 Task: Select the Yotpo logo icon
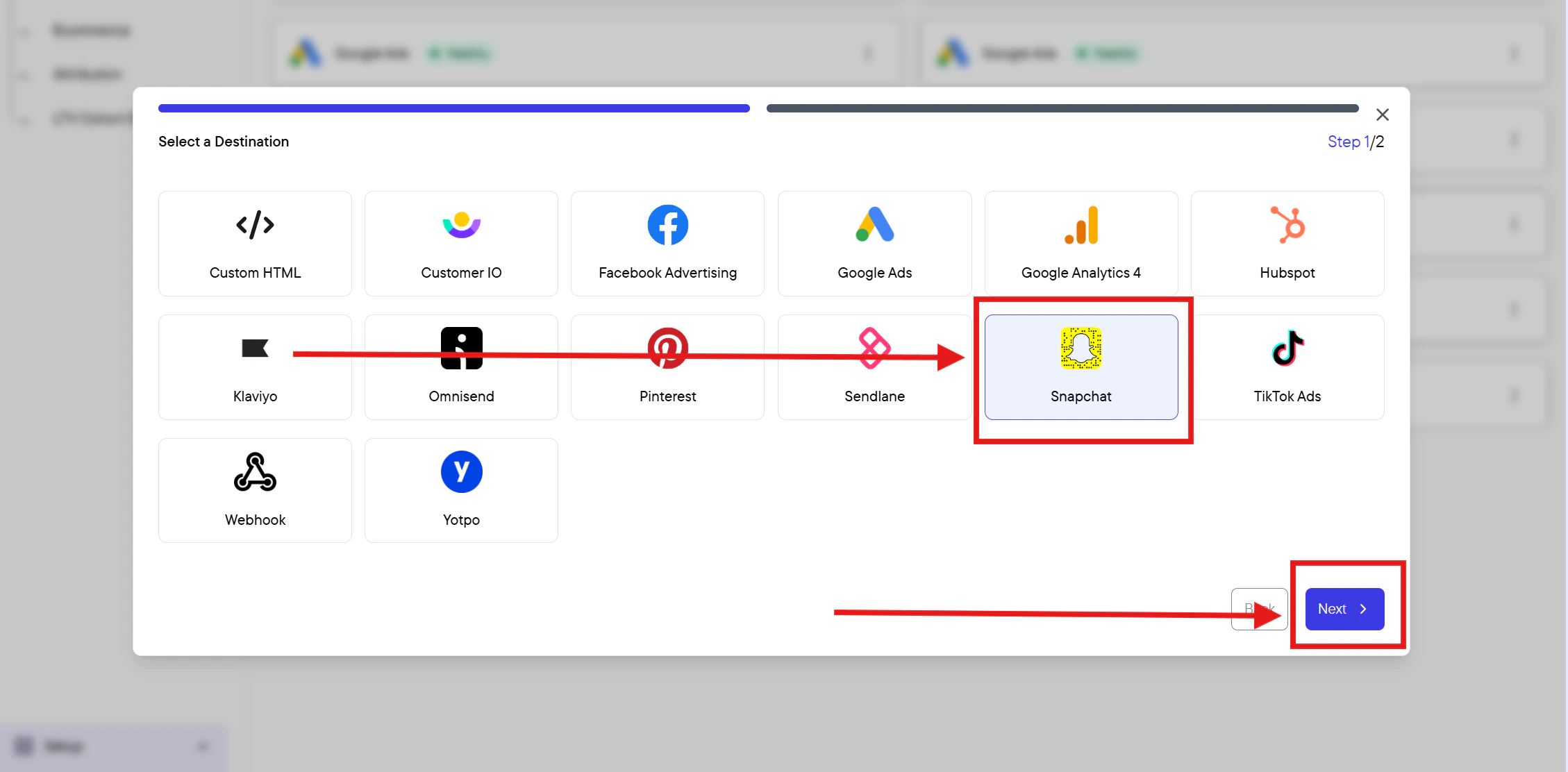tap(461, 472)
